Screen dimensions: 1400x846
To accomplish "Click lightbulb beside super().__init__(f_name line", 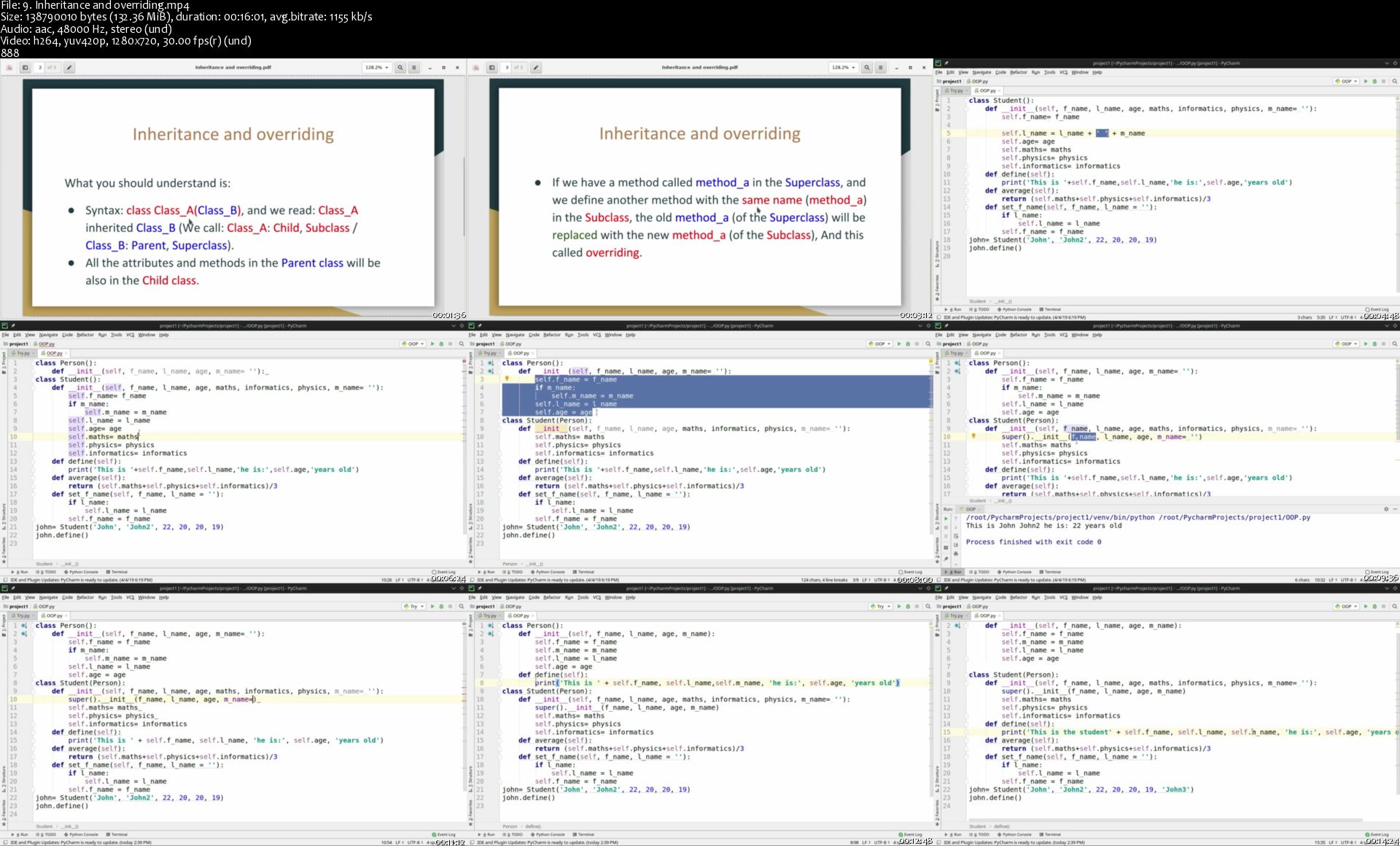I will pyautogui.click(x=973, y=436).
